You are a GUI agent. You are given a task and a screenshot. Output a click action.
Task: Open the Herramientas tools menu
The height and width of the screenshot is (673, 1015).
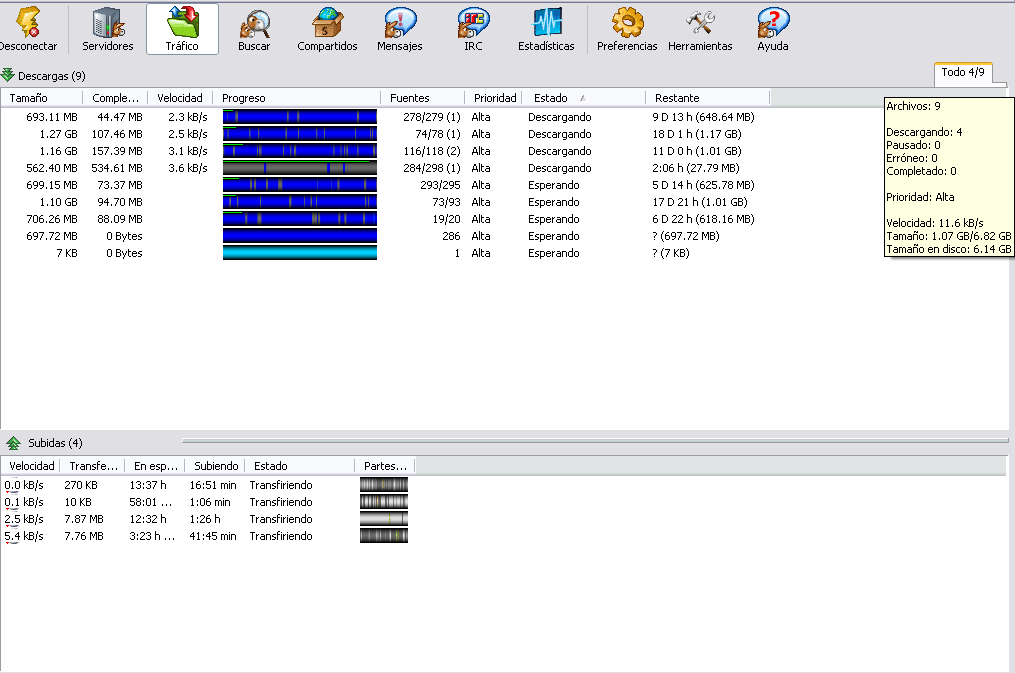[x=700, y=29]
